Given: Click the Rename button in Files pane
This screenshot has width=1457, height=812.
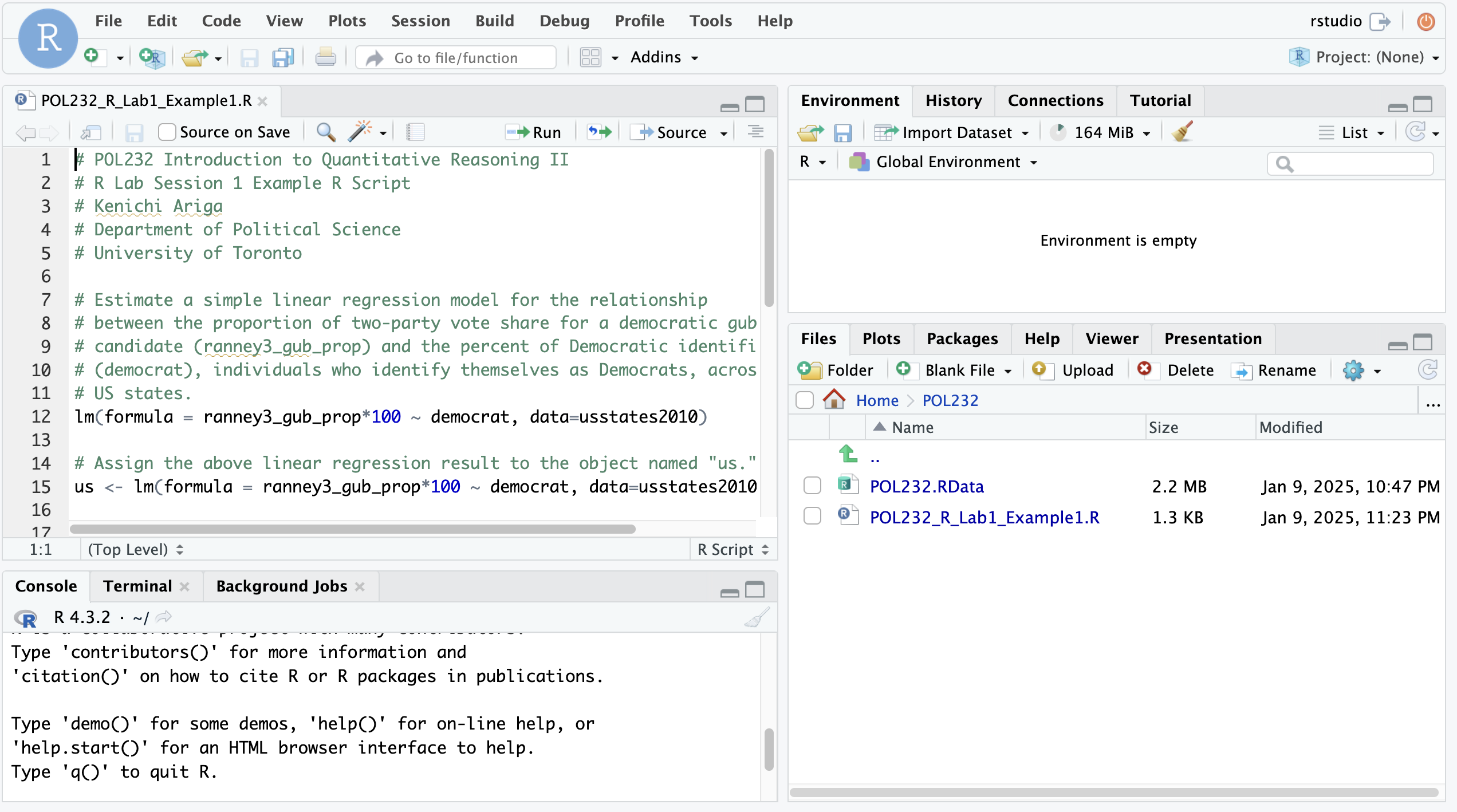Looking at the screenshot, I should pyautogui.click(x=1273, y=370).
